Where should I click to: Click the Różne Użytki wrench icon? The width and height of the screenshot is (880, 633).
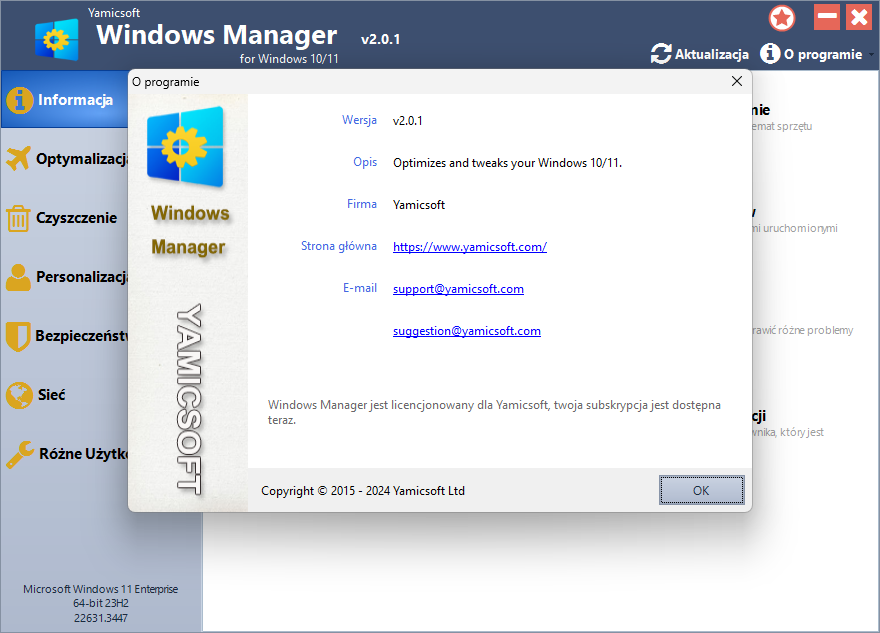(x=20, y=454)
